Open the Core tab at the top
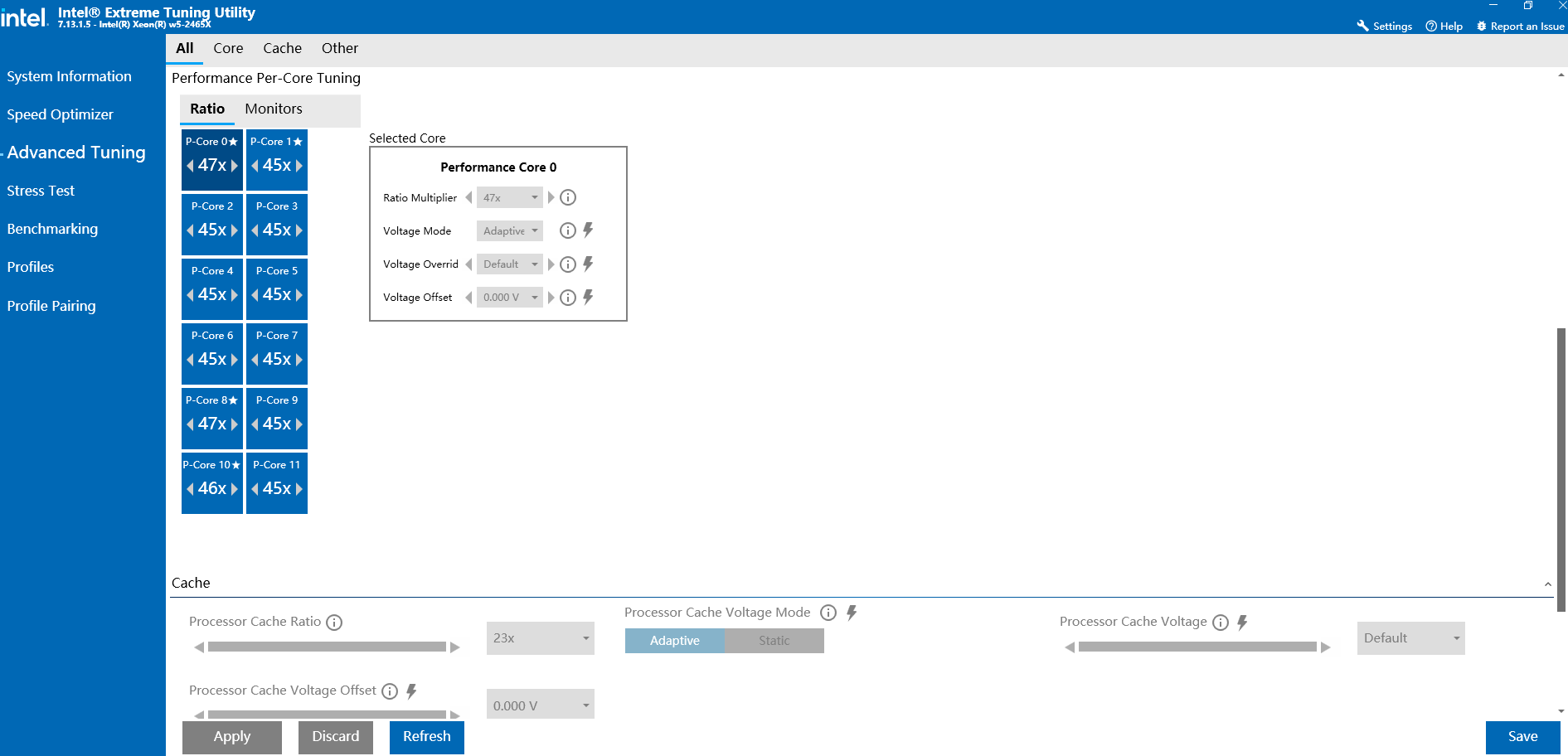This screenshot has height=756, width=1568. click(228, 48)
